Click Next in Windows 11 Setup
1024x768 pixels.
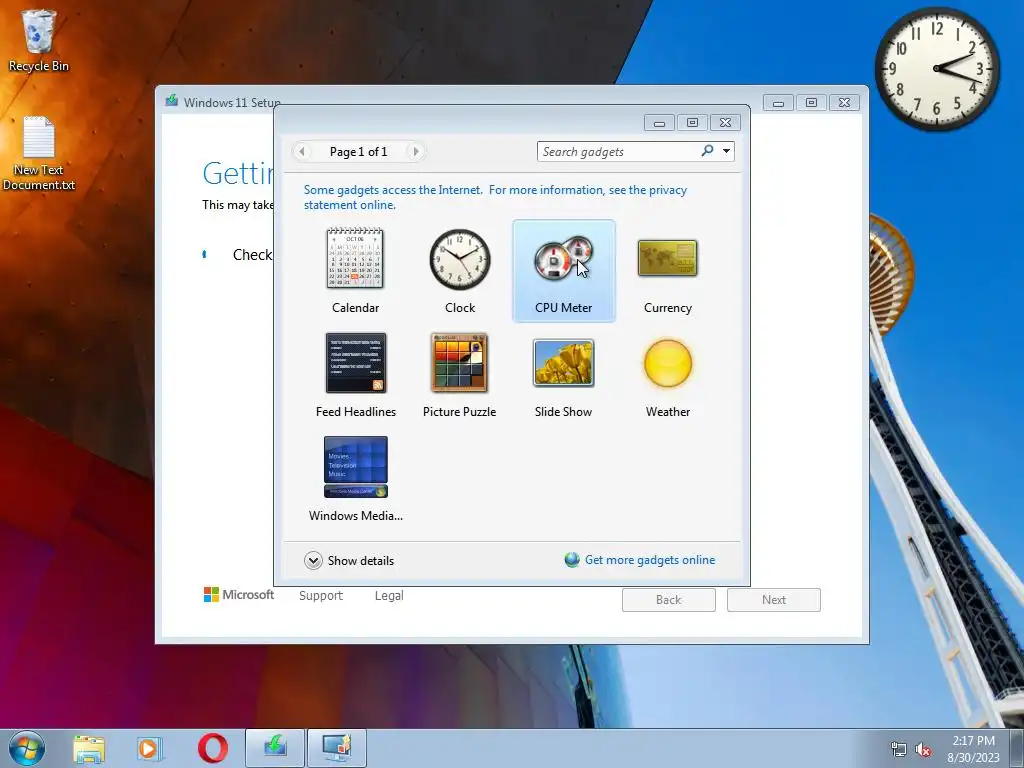click(774, 600)
